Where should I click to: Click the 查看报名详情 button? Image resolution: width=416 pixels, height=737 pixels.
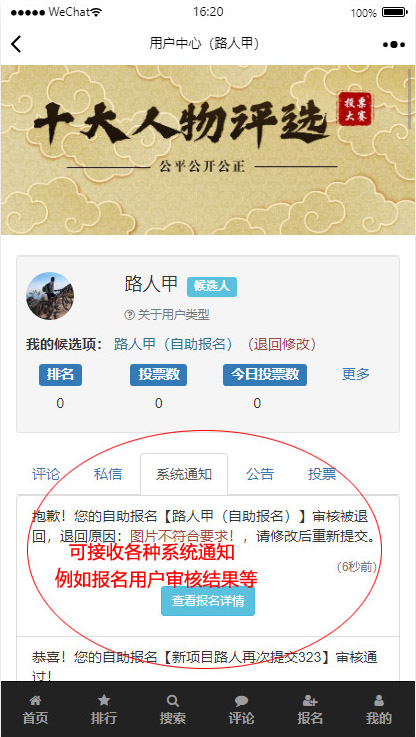[208, 601]
